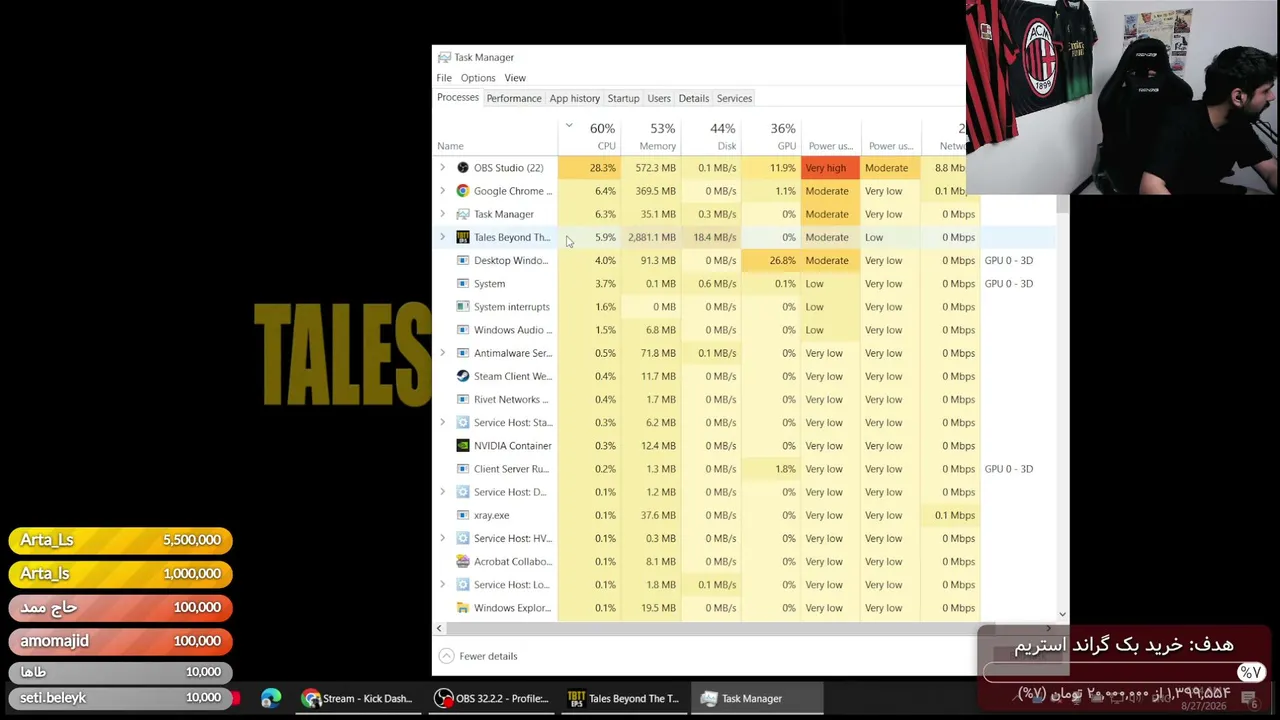Switch to the Details tab
1280x720 pixels.
pos(694,98)
